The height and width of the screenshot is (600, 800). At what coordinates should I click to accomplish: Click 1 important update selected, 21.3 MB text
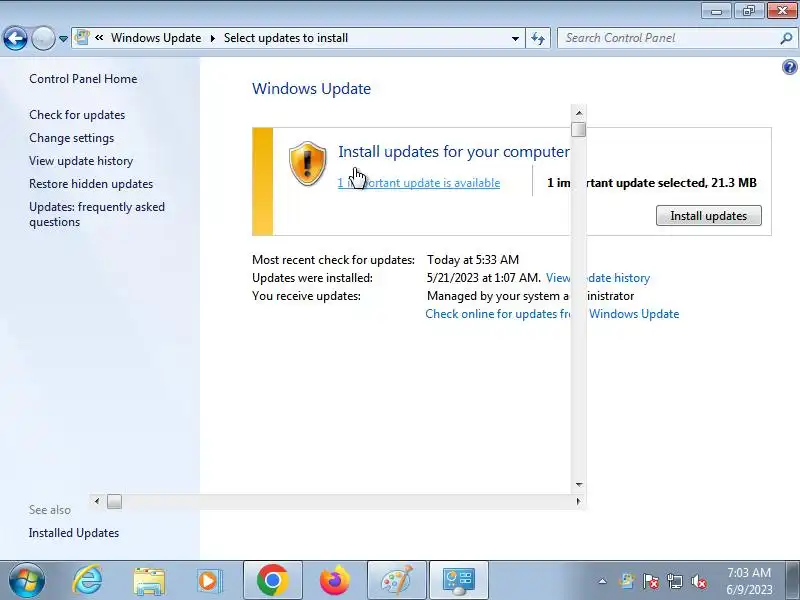coord(652,183)
